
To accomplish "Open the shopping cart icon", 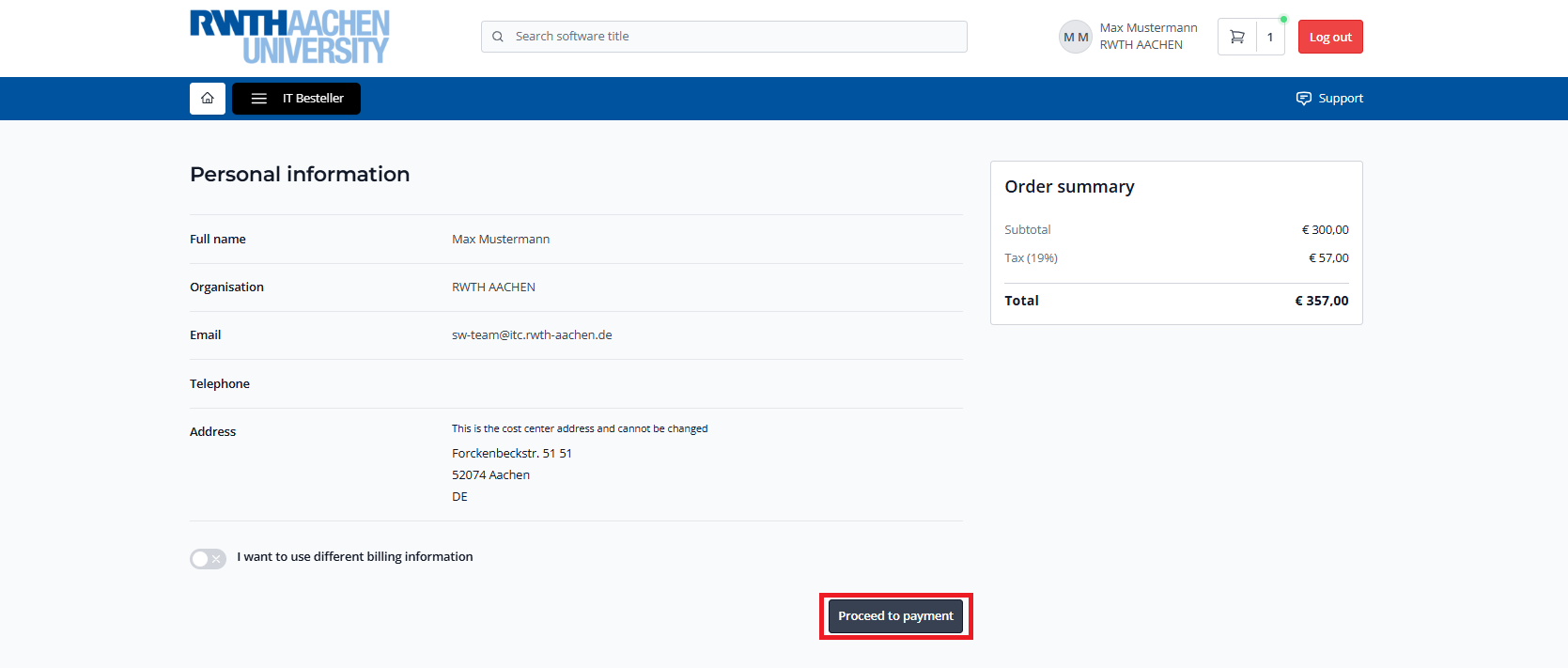I will click(1237, 37).
